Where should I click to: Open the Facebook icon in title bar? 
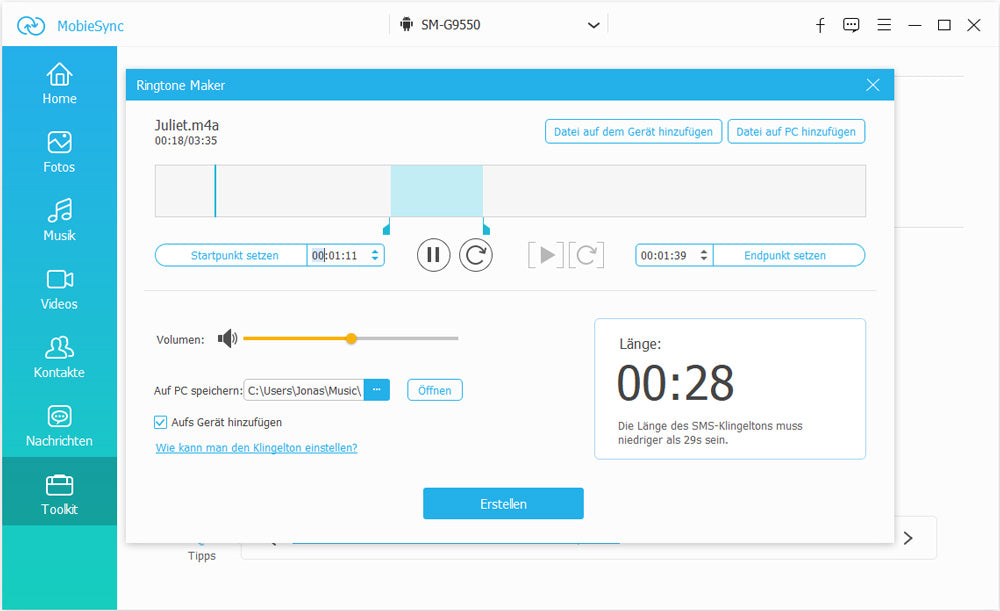[x=820, y=25]
